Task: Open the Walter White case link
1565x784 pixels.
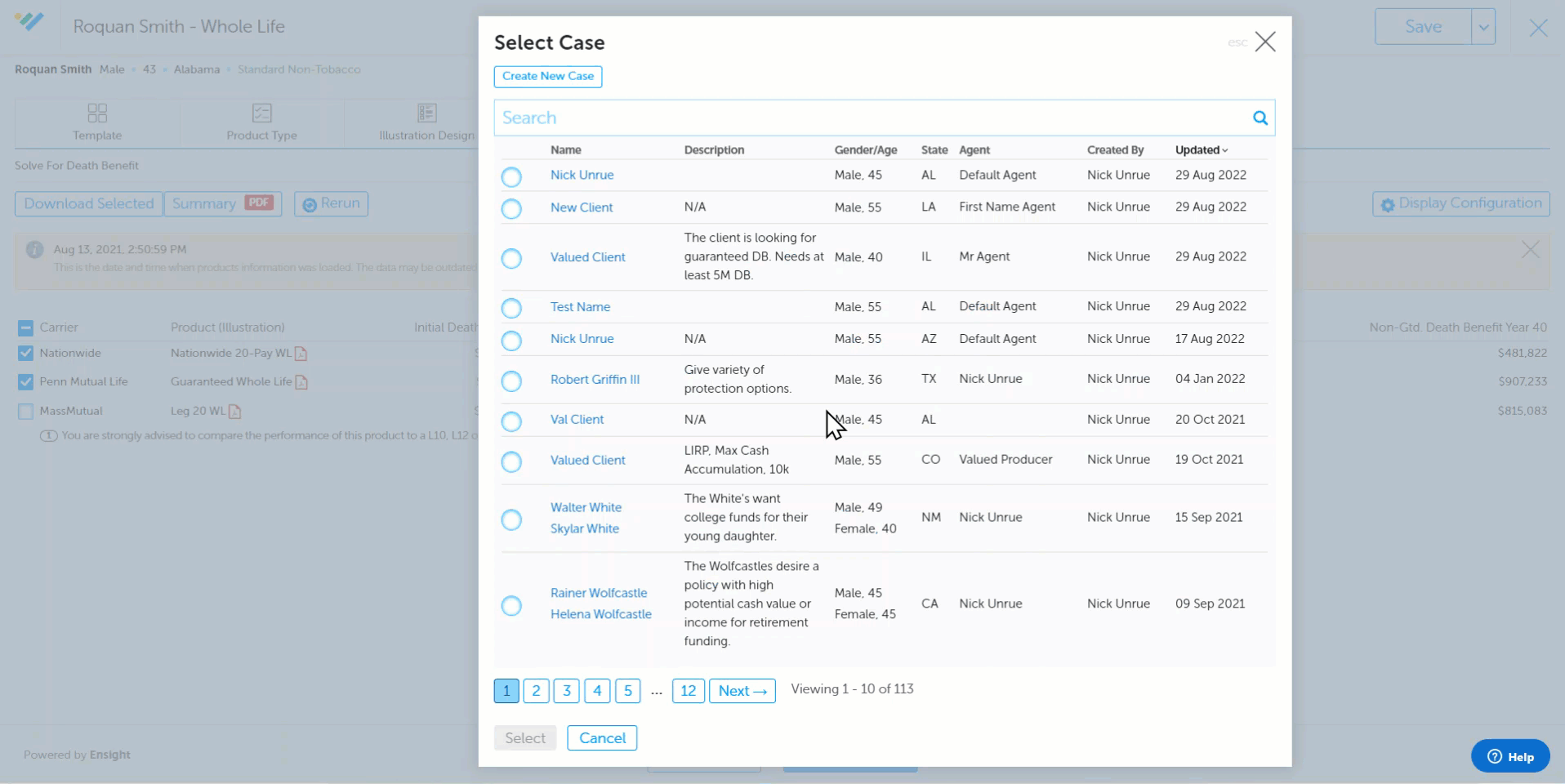Action: tap(586, 507)
